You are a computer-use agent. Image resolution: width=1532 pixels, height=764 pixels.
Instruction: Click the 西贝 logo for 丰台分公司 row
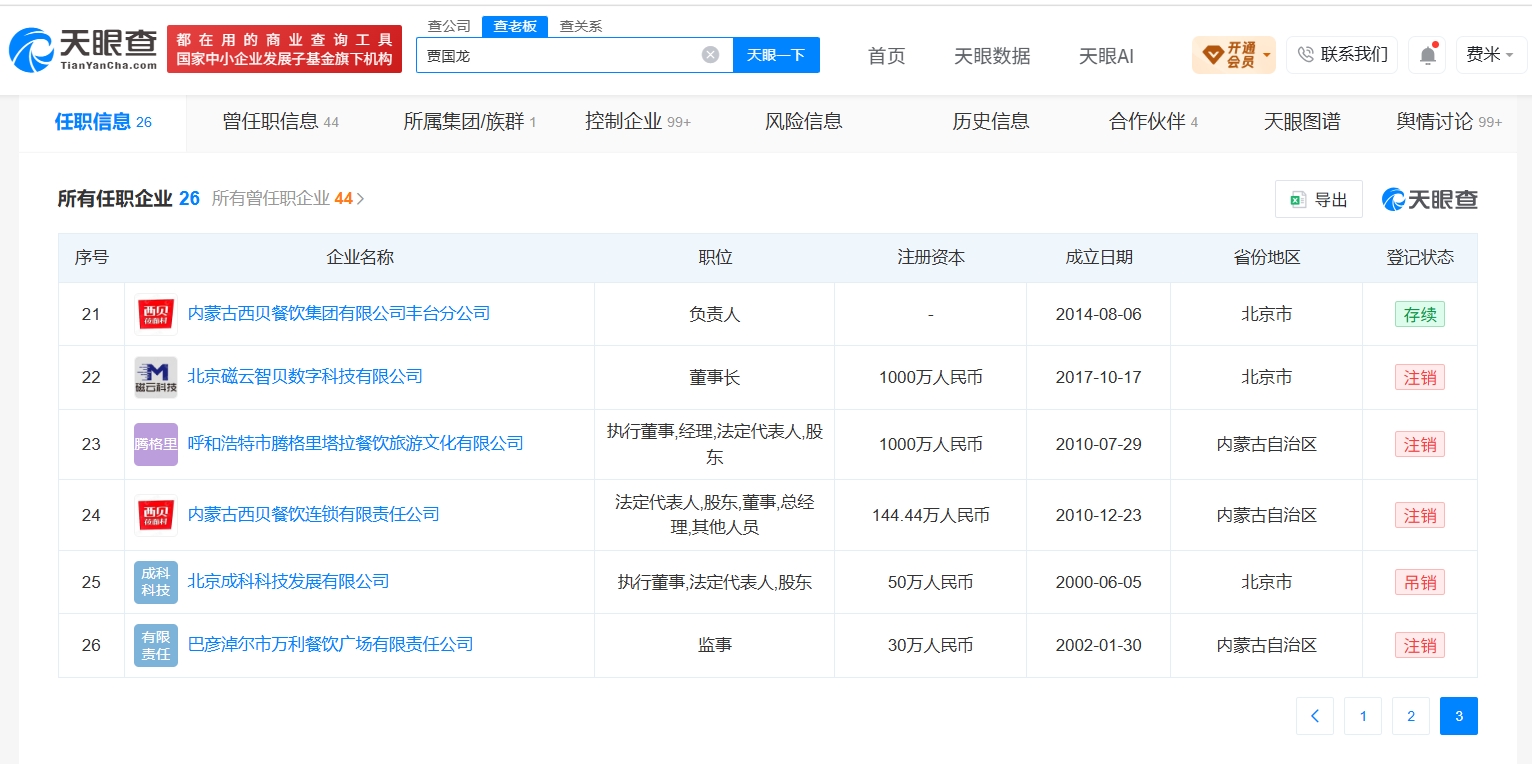point(156,314)
